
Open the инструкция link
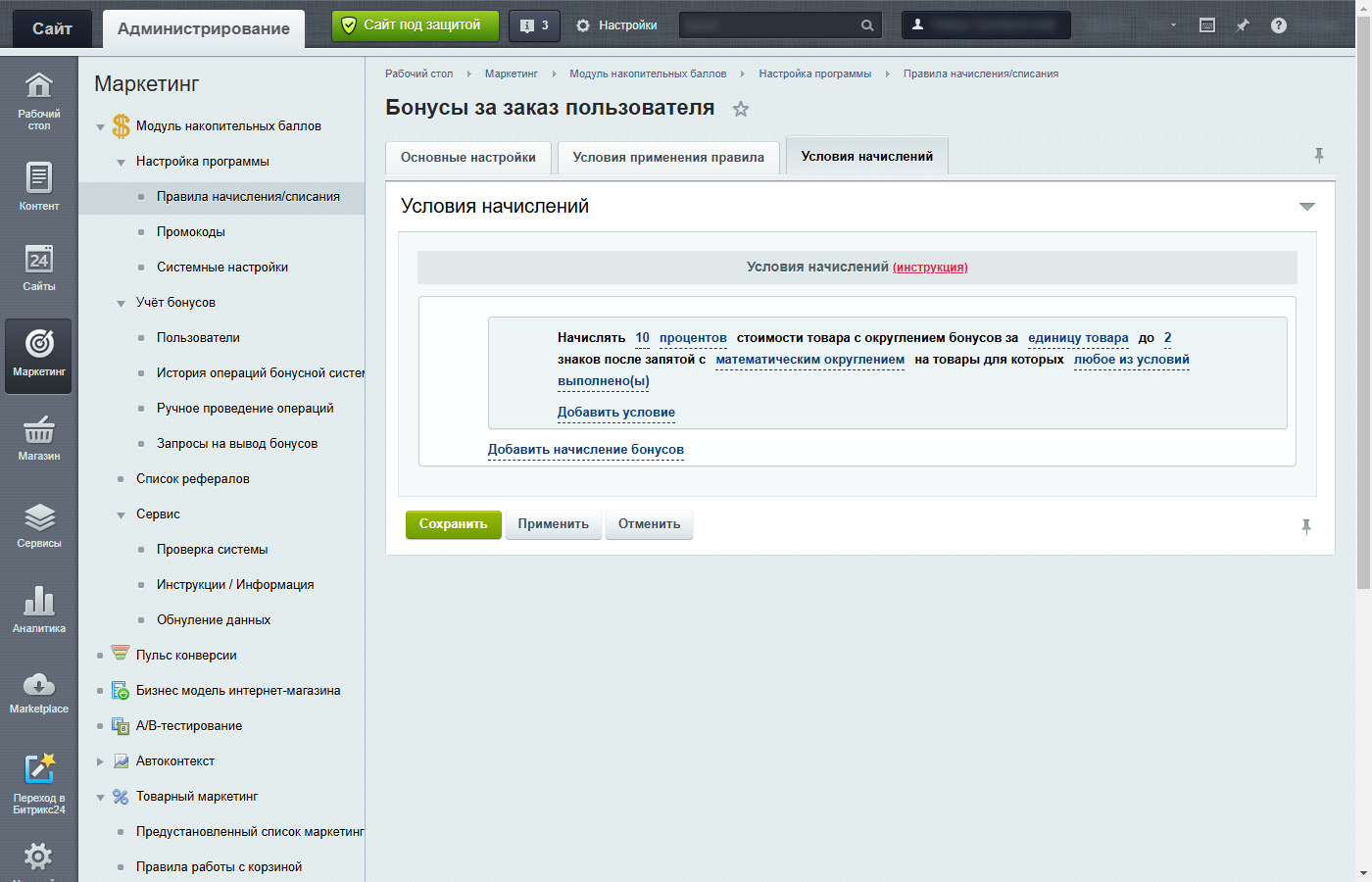(x=930, y=268)
